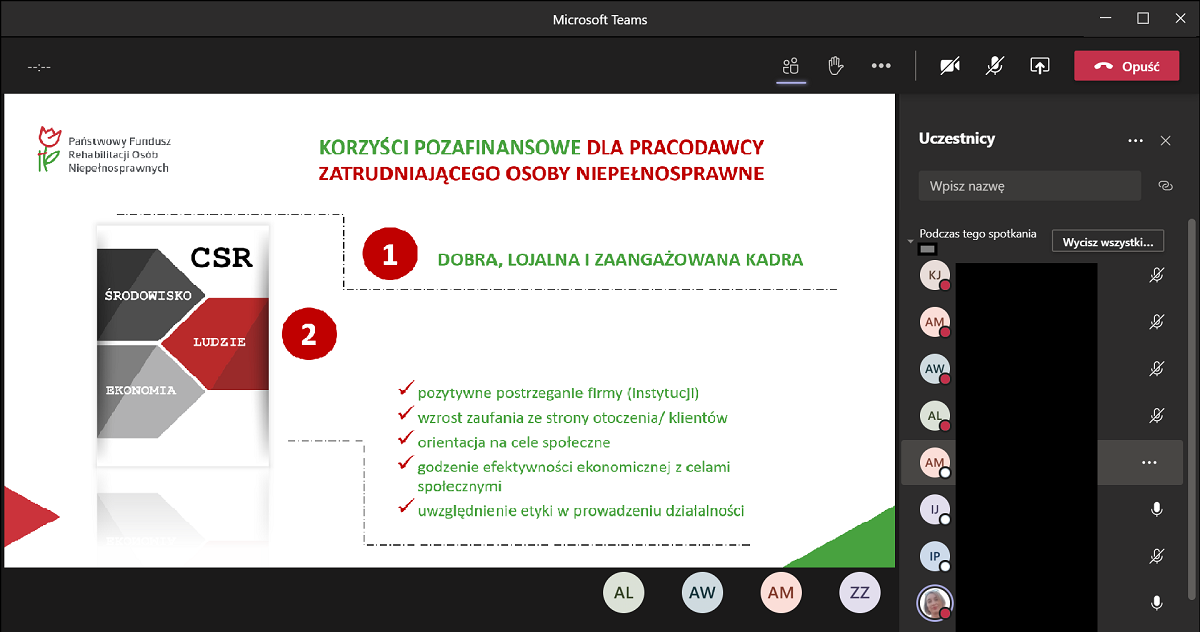This screenshot has width=1200, height=632.
Task: Click the microphone icon beside IJ
Action: (1157, 509)
